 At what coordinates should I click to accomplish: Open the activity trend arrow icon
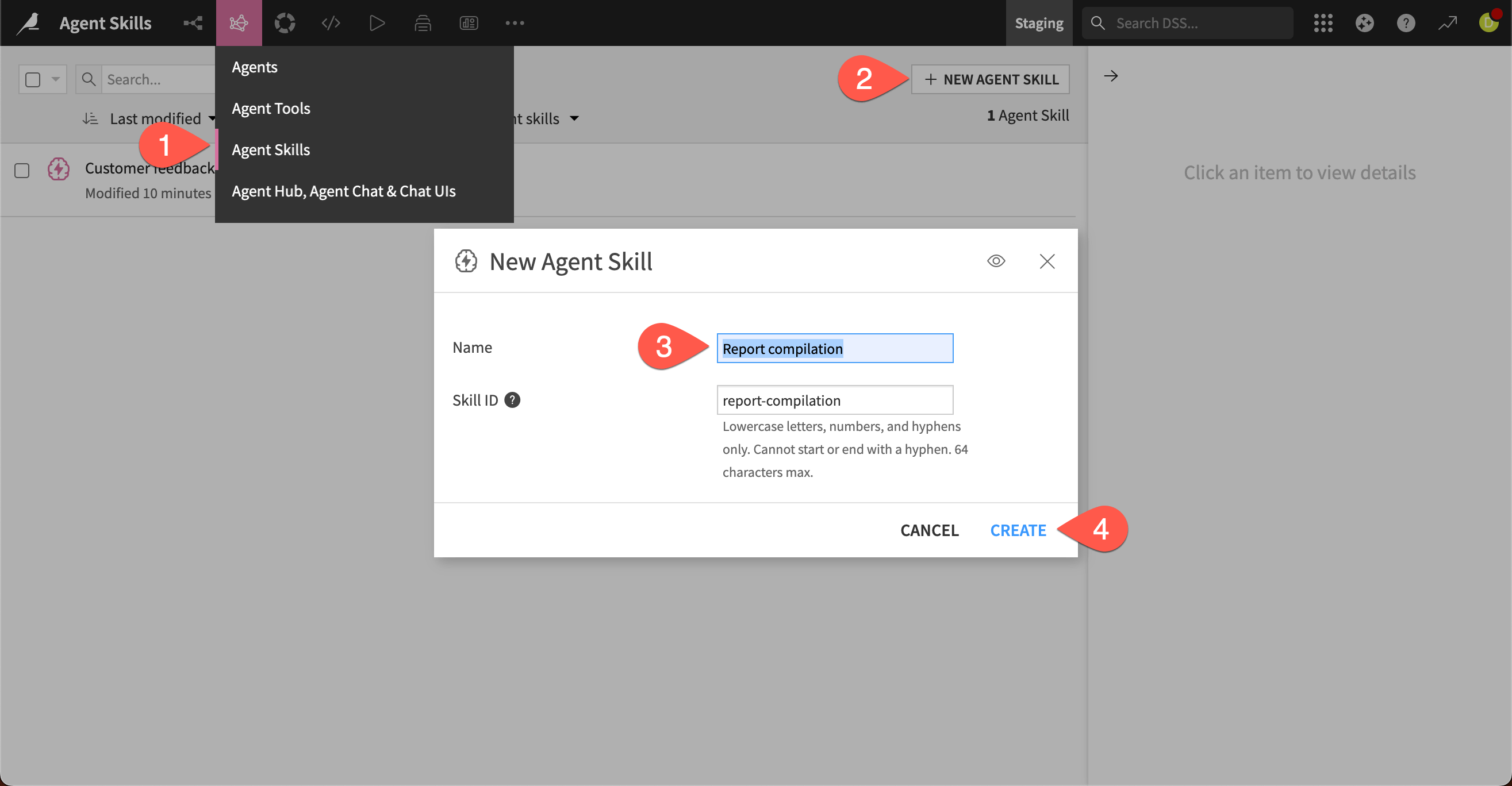coord(1448,23)
